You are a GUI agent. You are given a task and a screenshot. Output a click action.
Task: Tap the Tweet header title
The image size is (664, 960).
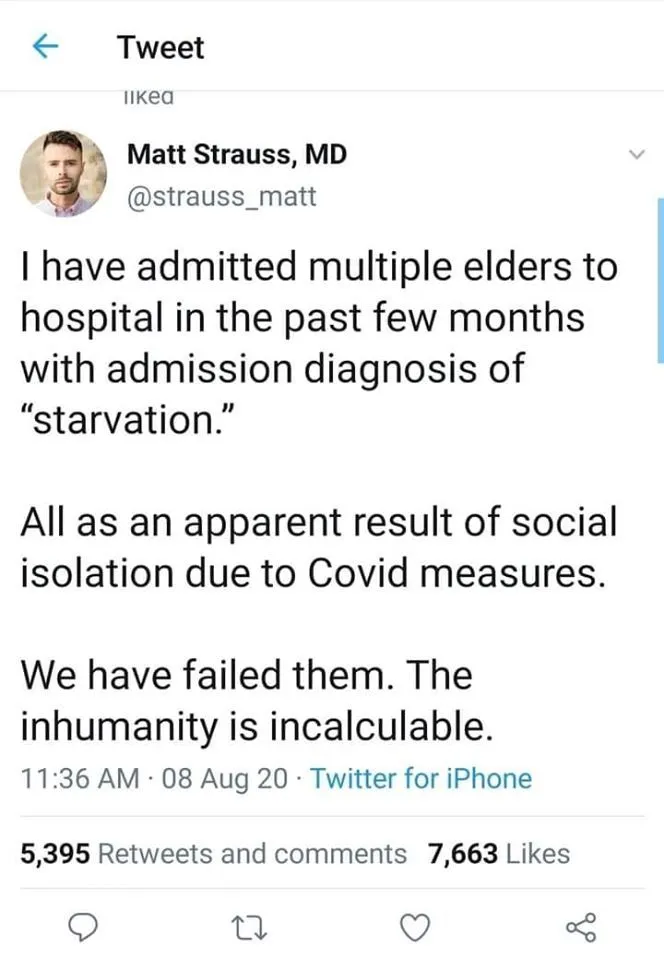(x=160, y=47)
